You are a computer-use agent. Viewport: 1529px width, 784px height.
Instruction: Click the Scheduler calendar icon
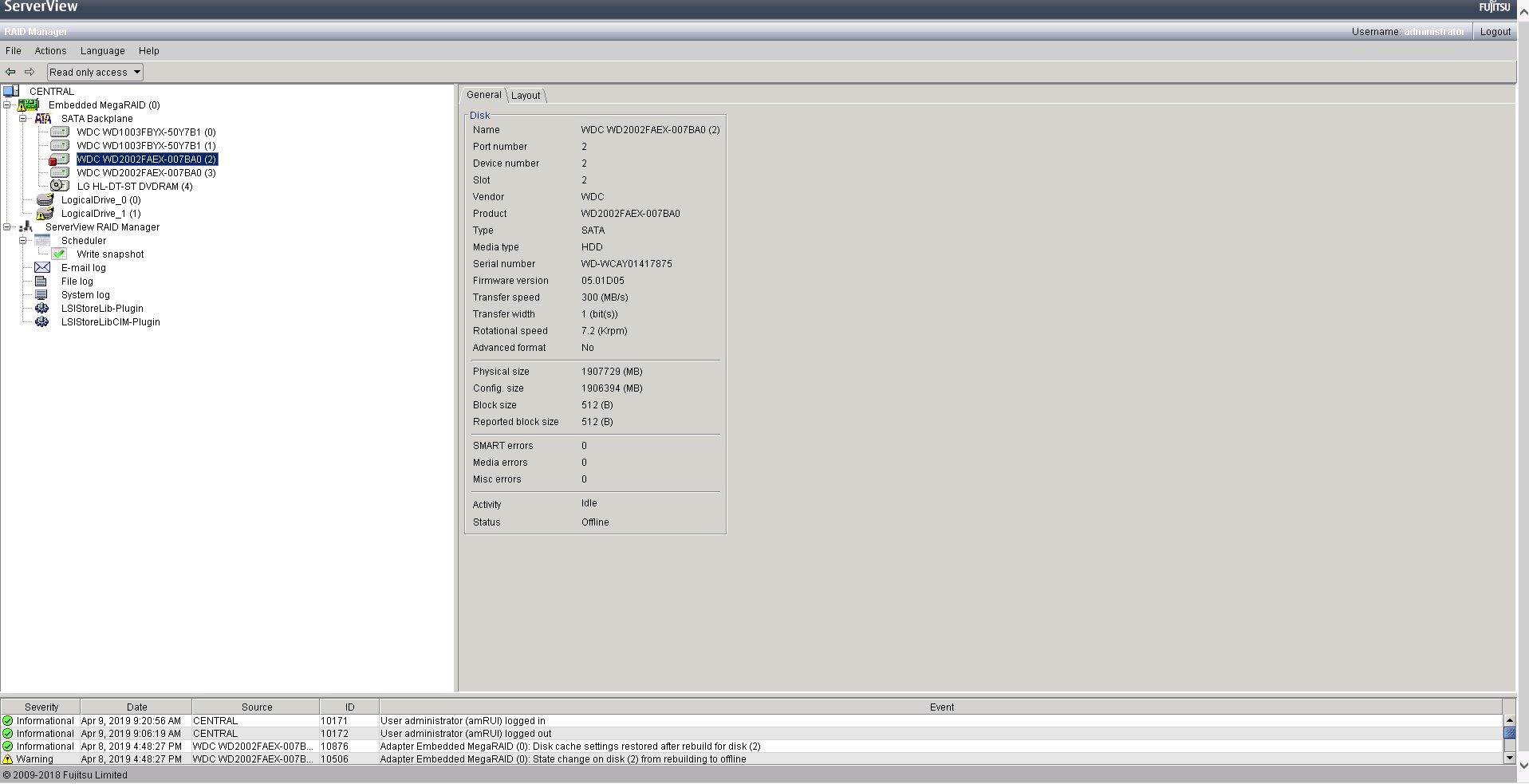(43, 240)
